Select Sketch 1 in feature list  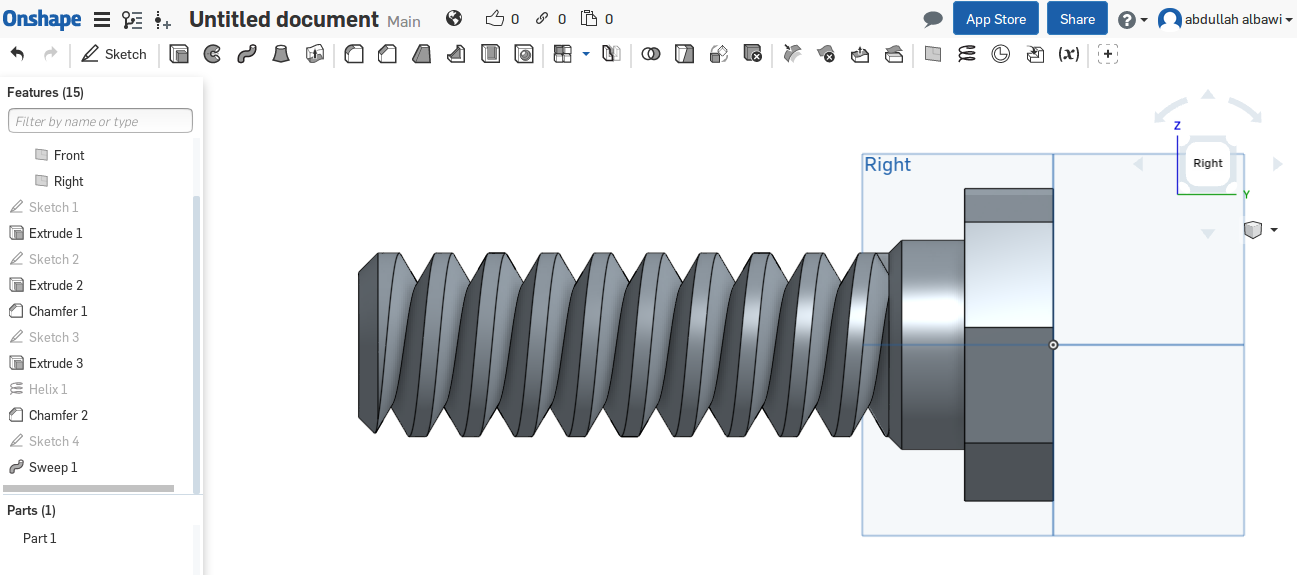(53, 207)
